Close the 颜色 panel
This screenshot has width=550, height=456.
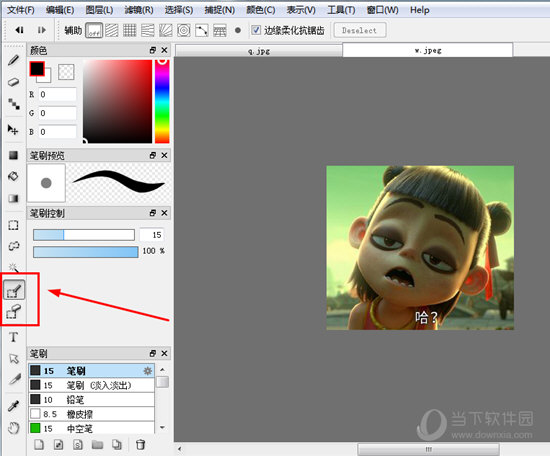pyautogui.click(x=164, y=50)
